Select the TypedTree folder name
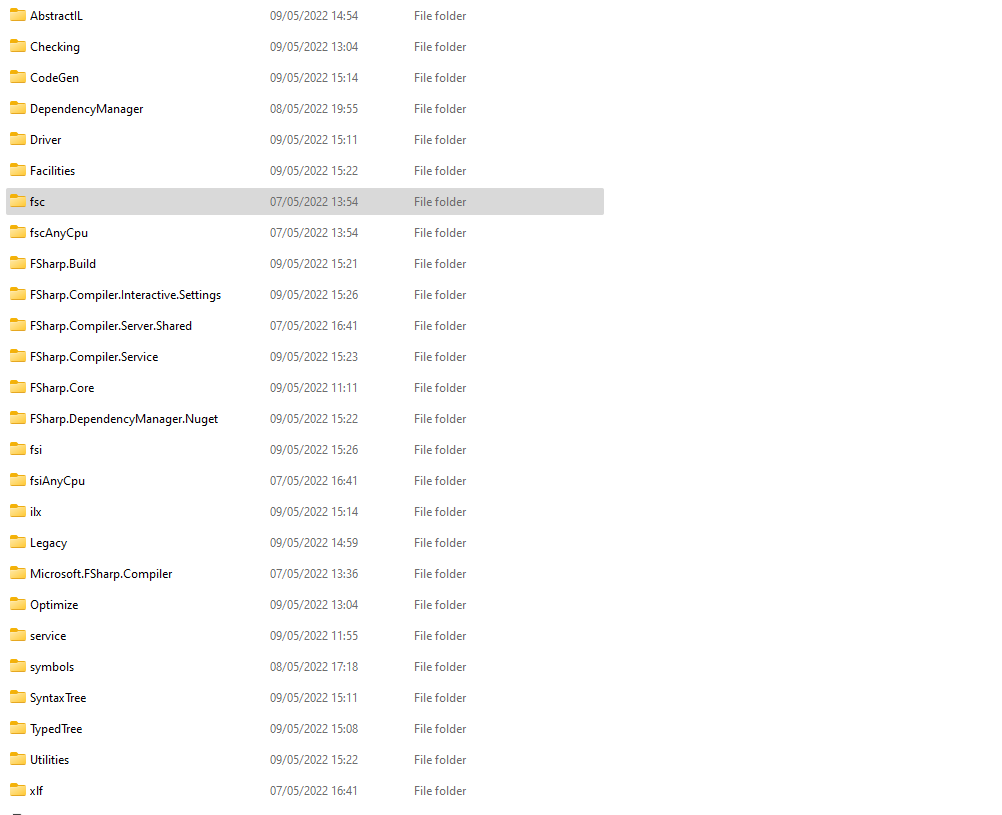The height and width of the screenshot is (815, 1002). coord(56,729)
